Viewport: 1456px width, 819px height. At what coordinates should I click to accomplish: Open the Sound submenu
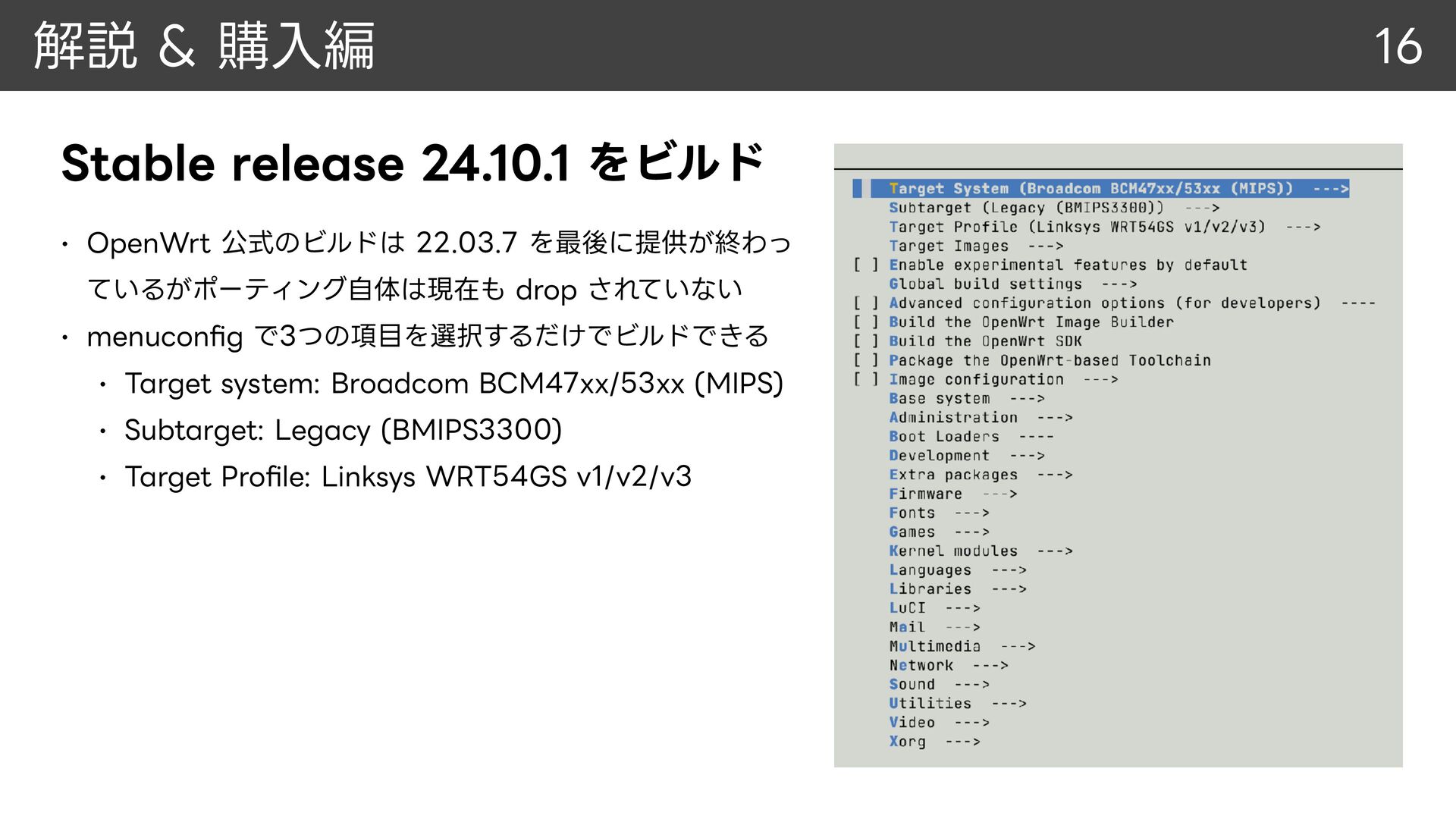[940, 684]
